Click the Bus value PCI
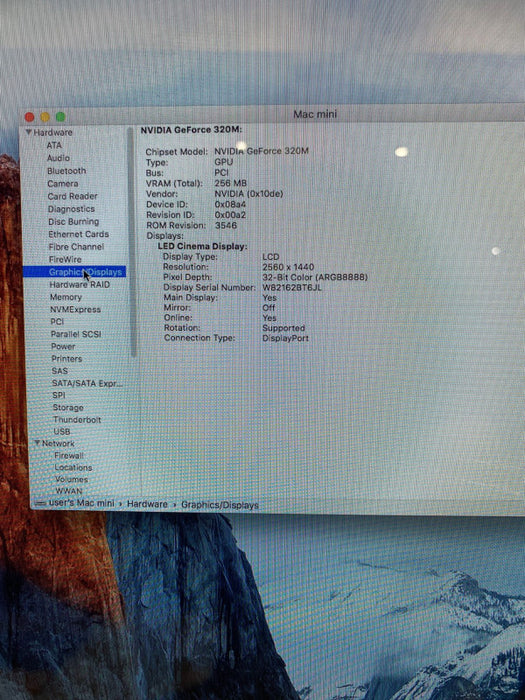Image resolution: width=525 pixels, height=700 pixels. [x=221, y=172]
